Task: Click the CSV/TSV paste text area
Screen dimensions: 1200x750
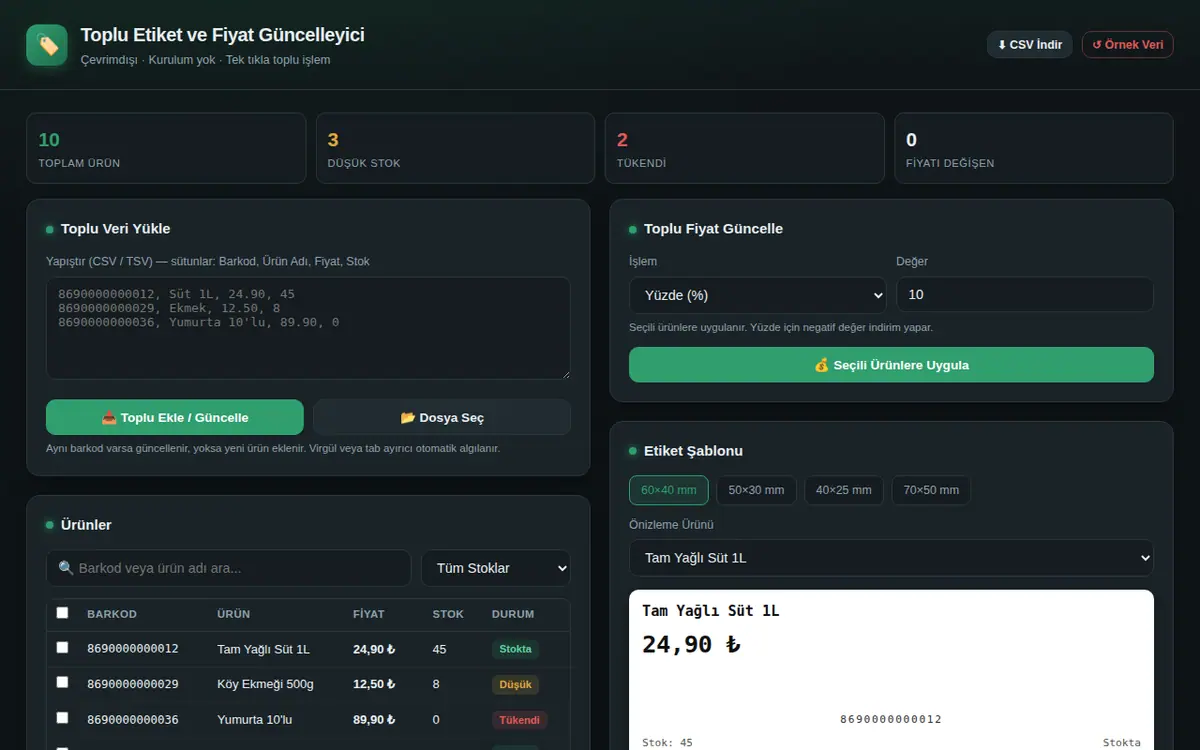Action: (308, 328)
